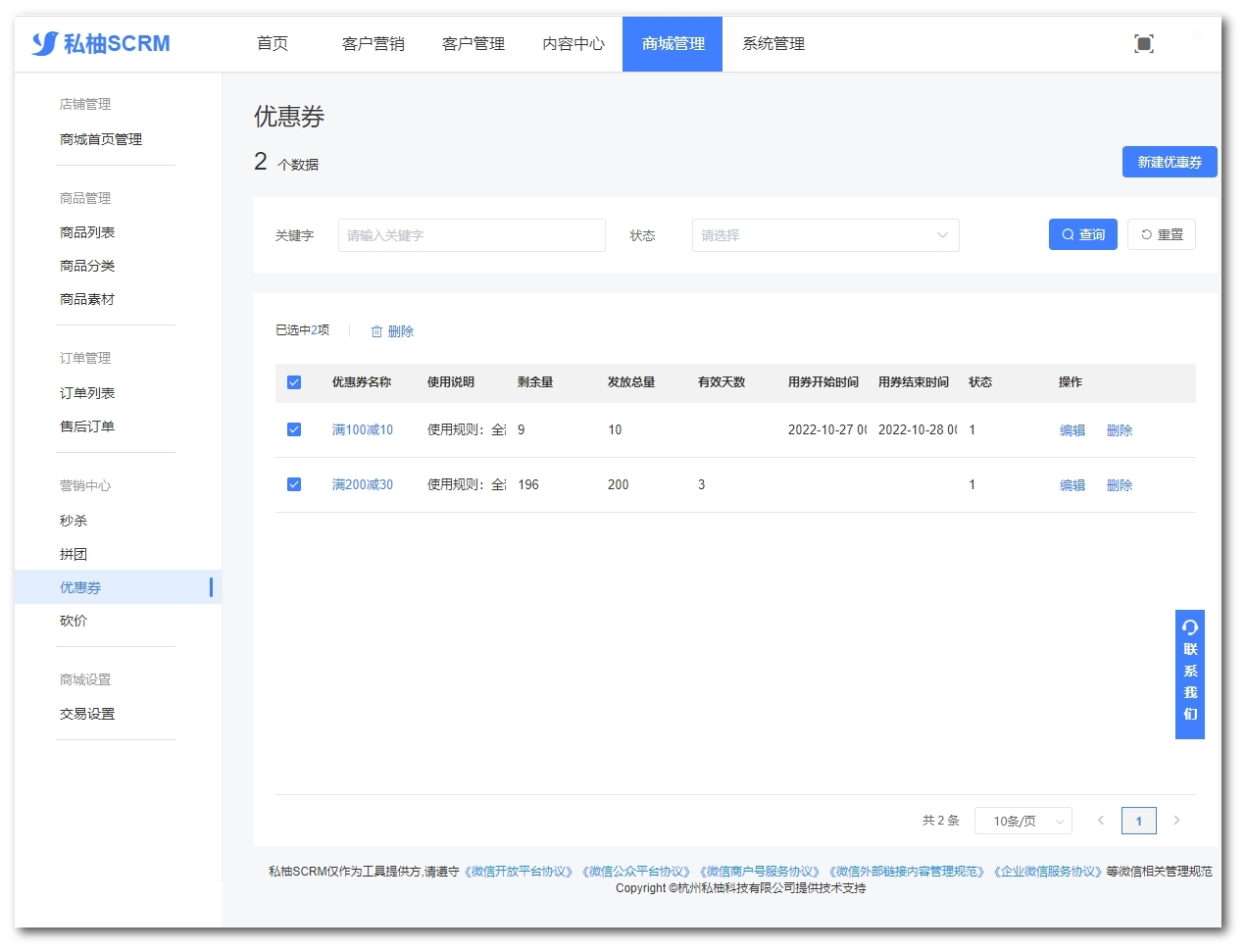Expand the 10条/页 page size selector

pos(1022,821)
